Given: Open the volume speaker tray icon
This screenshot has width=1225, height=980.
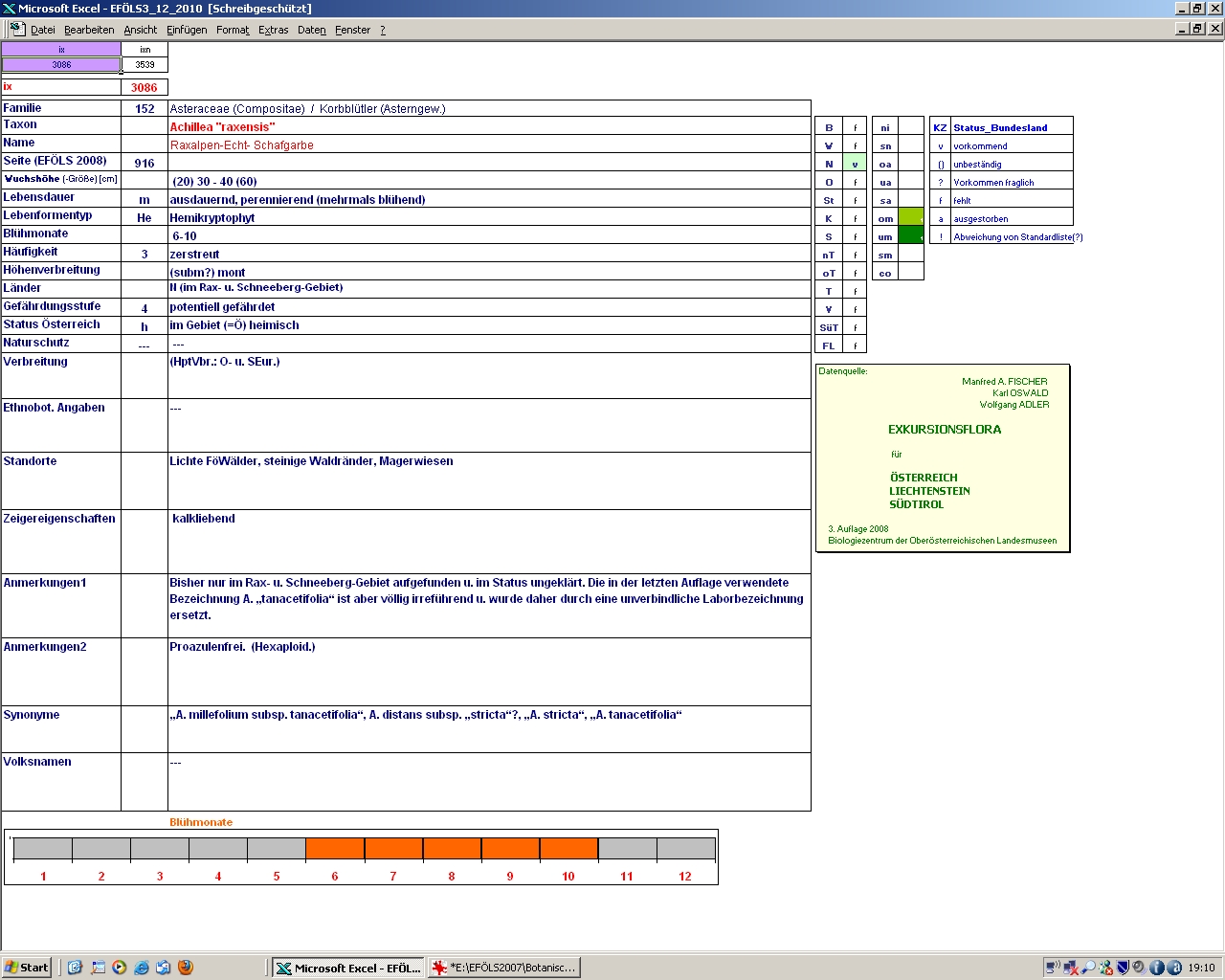Looking at the screenshot, I should point(1140,968).
